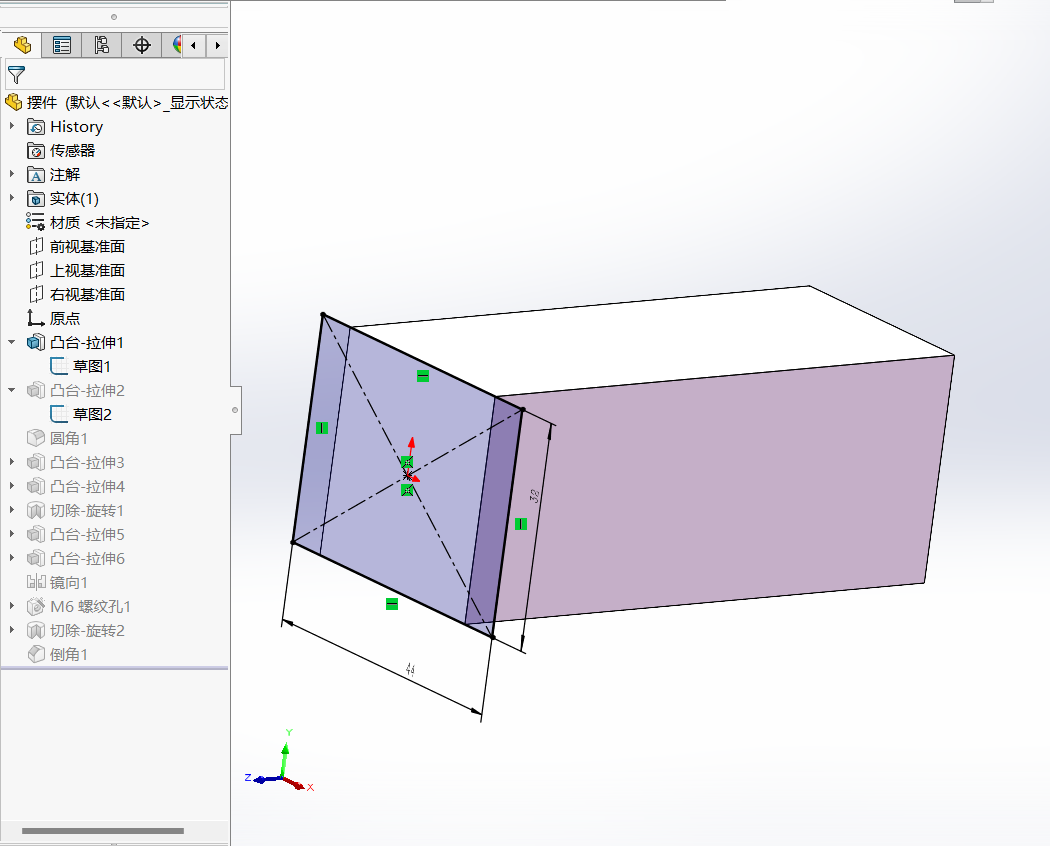Select the 前视基准面 plane icon
Image resolution: width=1050 pixels, height=846 pixels.
pyautogui.click(x=36, y=246)
